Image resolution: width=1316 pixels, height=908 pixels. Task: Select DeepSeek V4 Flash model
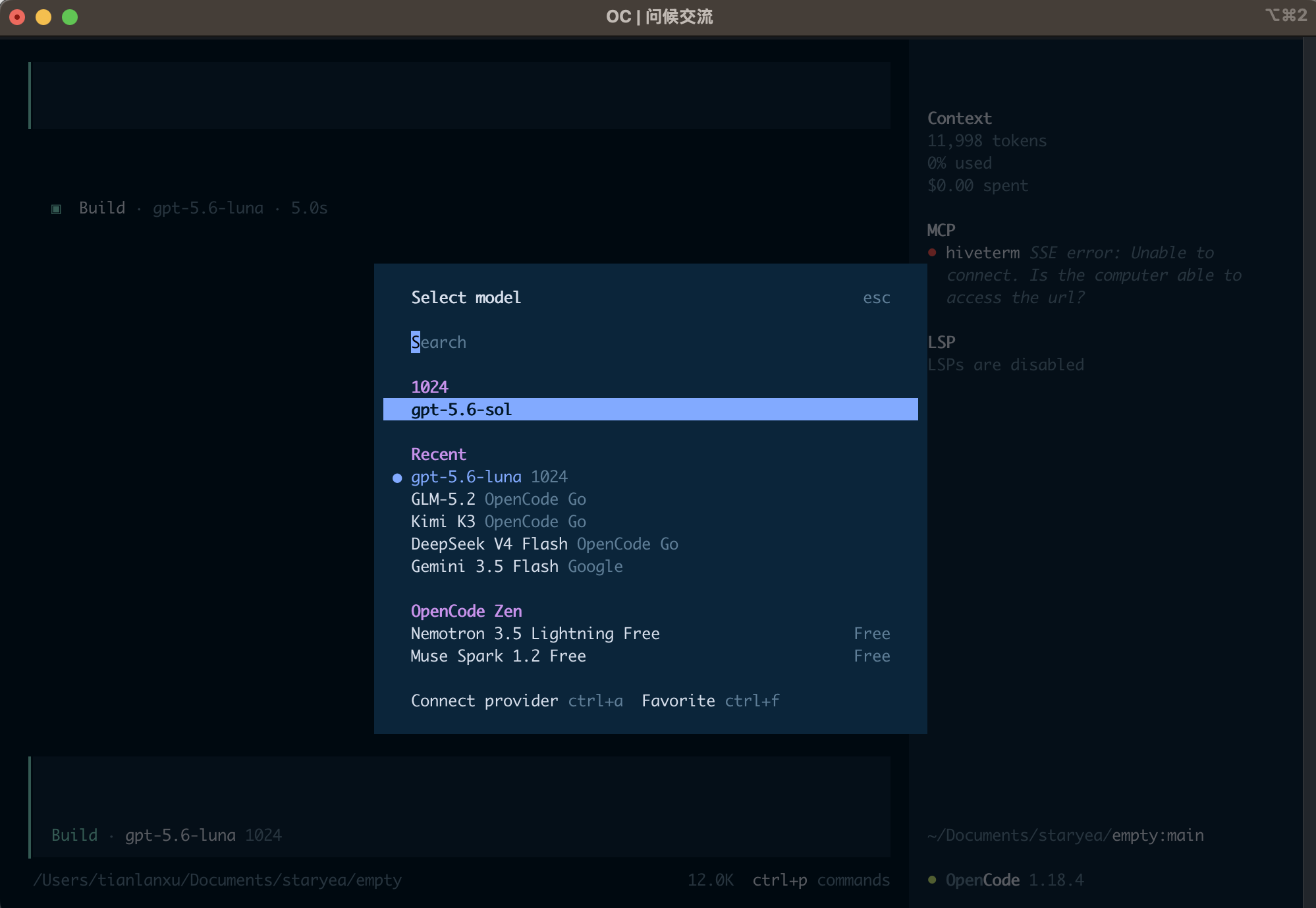coord(650,544)
